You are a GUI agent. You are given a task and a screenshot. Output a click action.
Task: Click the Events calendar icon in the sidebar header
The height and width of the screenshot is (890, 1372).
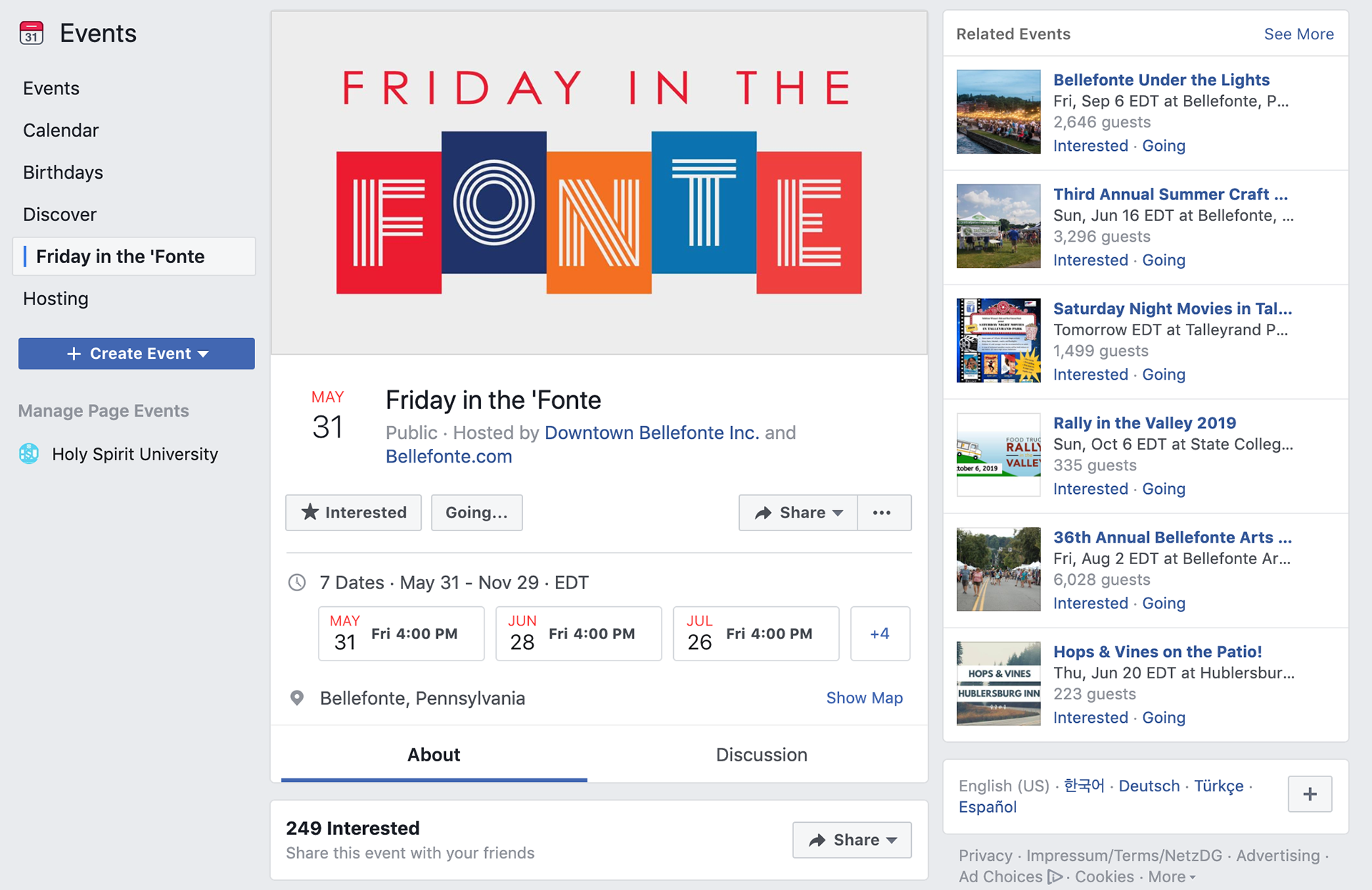[31, 34]
